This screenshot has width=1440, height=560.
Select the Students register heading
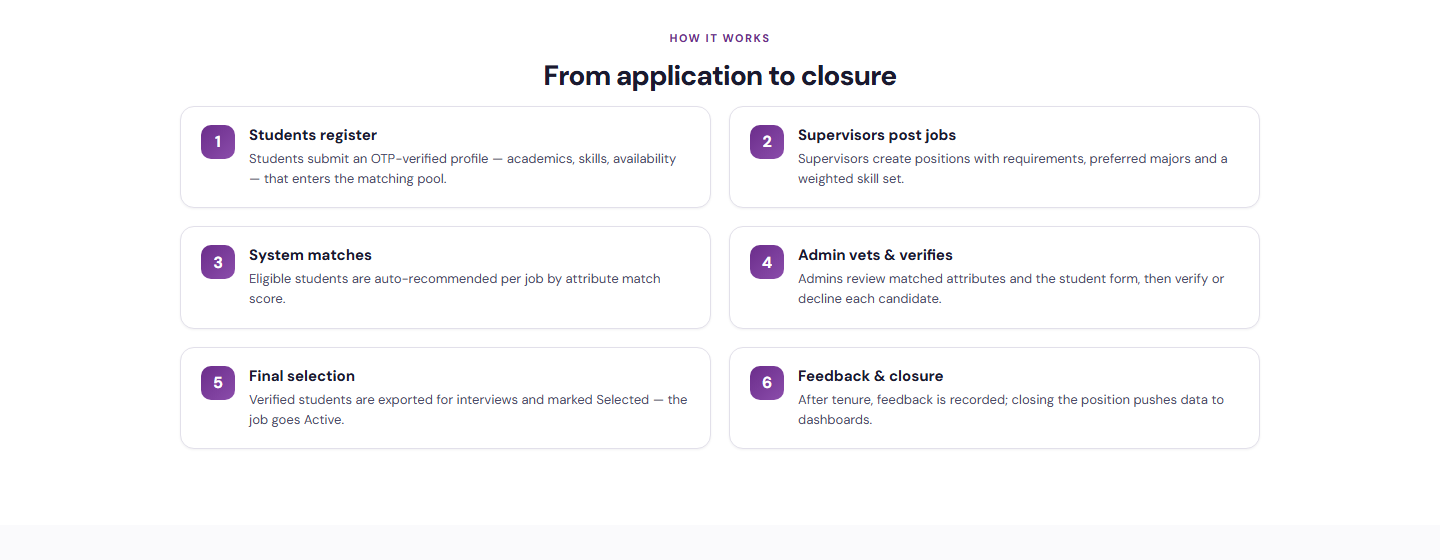coord(313,135)
